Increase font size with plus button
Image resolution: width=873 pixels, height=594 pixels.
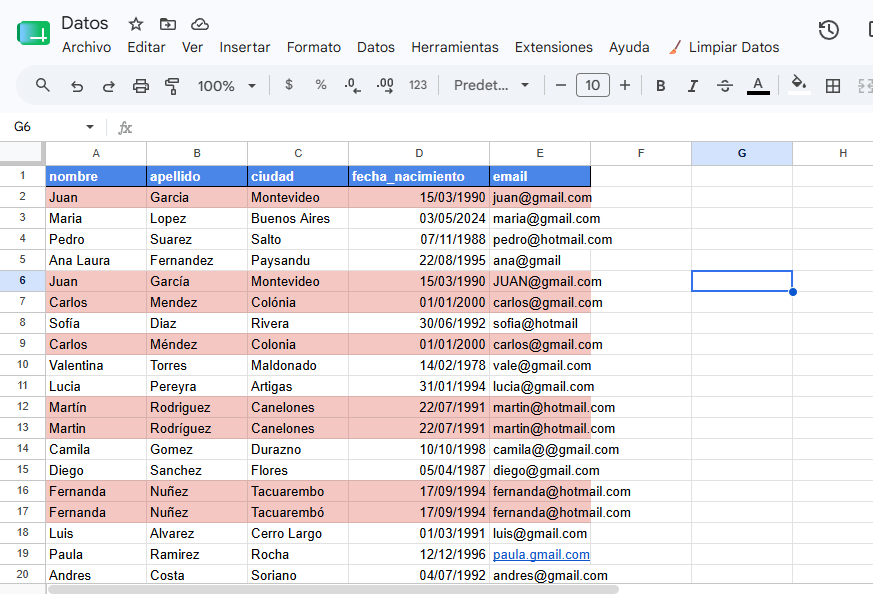625,85
